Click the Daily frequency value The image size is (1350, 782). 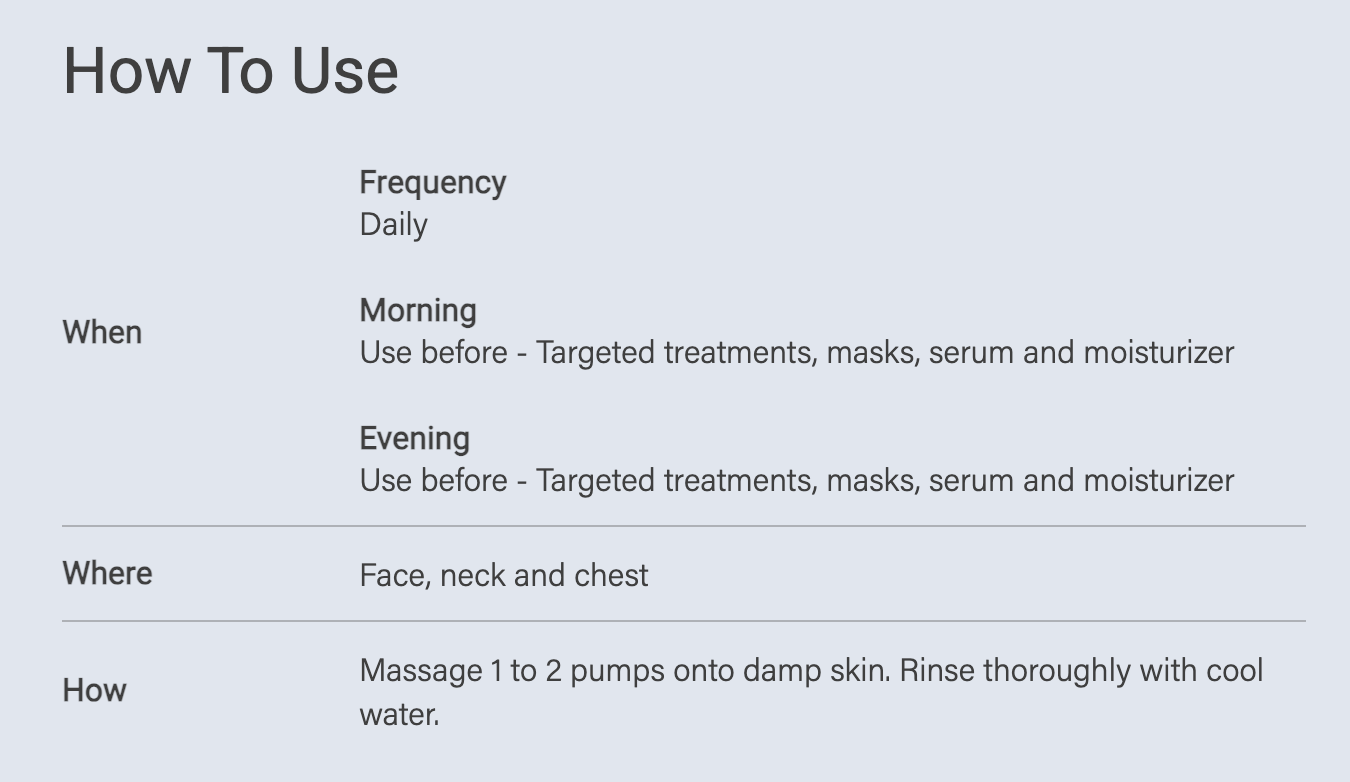[x=393, y=225]
